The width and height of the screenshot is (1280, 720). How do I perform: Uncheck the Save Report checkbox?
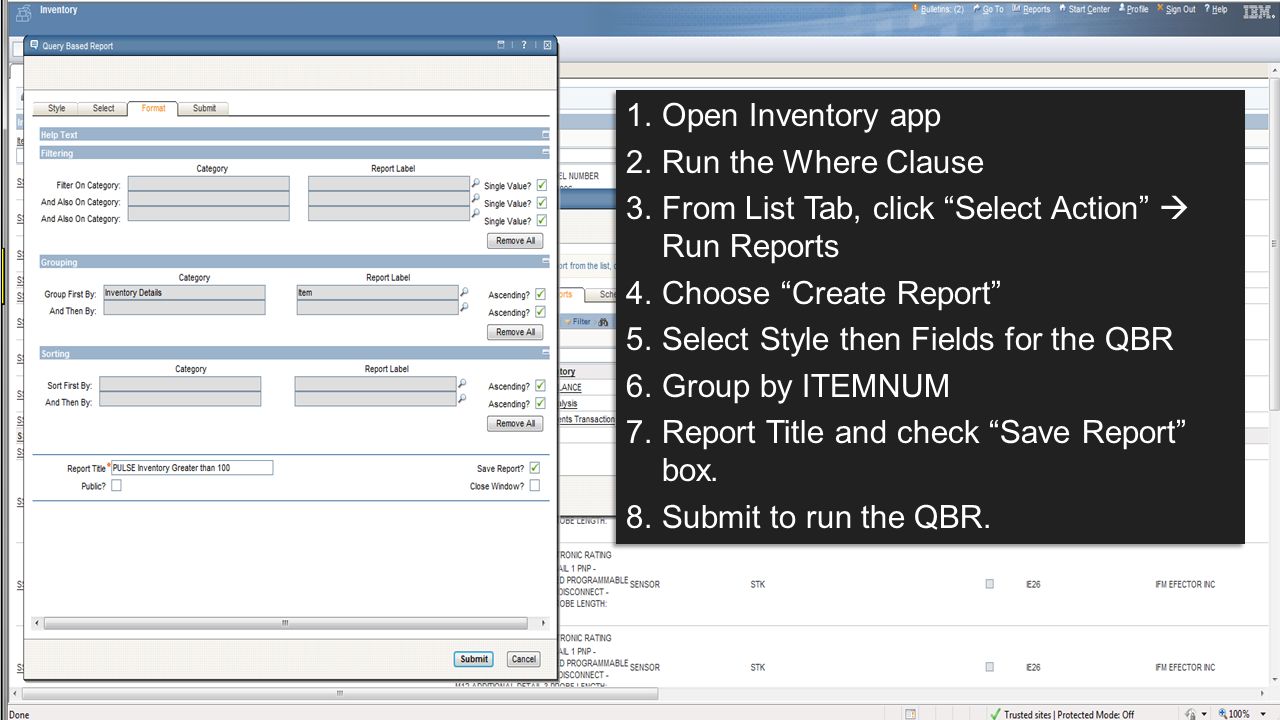535,467
